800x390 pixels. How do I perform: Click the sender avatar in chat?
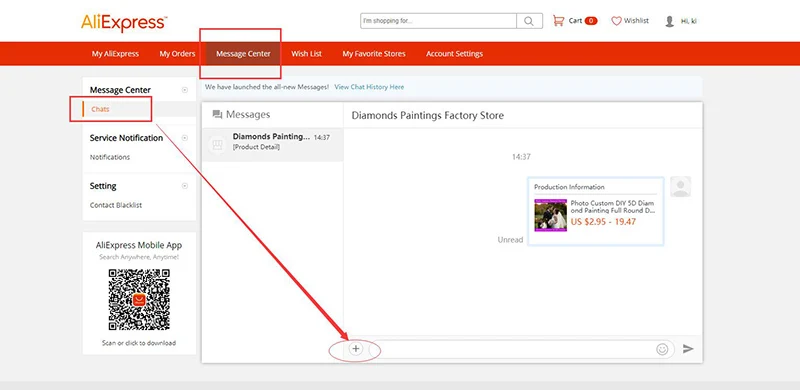pos(681,187)
